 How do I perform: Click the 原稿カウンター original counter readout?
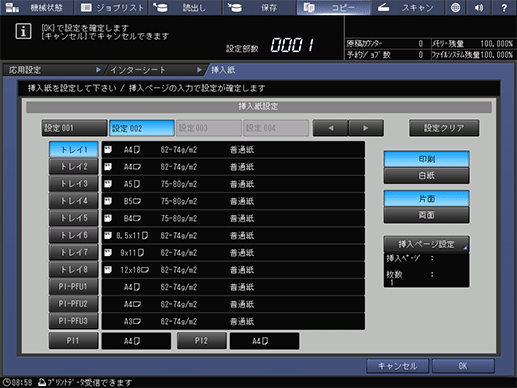pyautogui.click(x=385, y=44)
